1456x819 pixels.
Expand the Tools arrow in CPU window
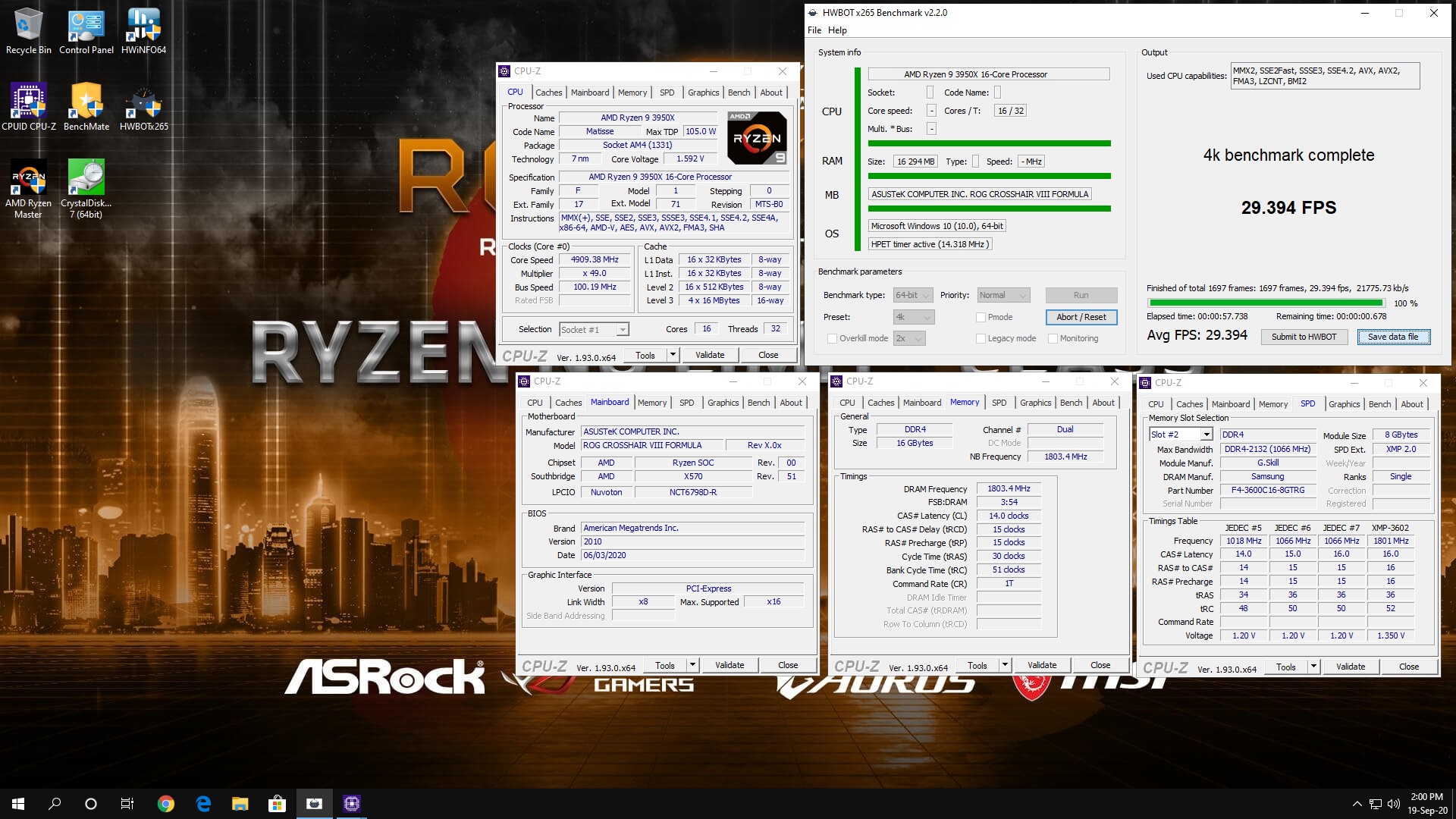(x=672, y=355)
